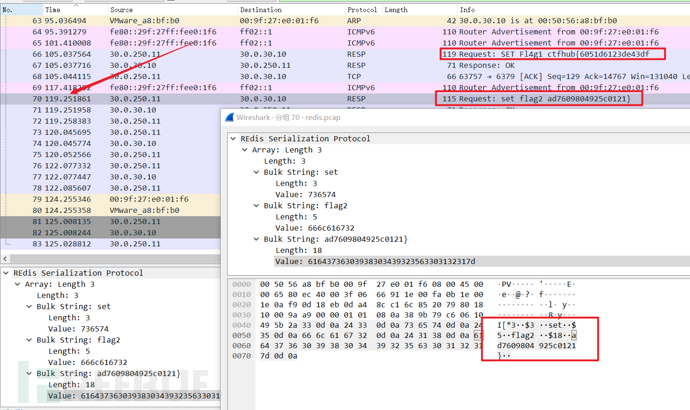Collapse Bulk String: set in main details pane
690x410 pixels.
coord(31,307)
